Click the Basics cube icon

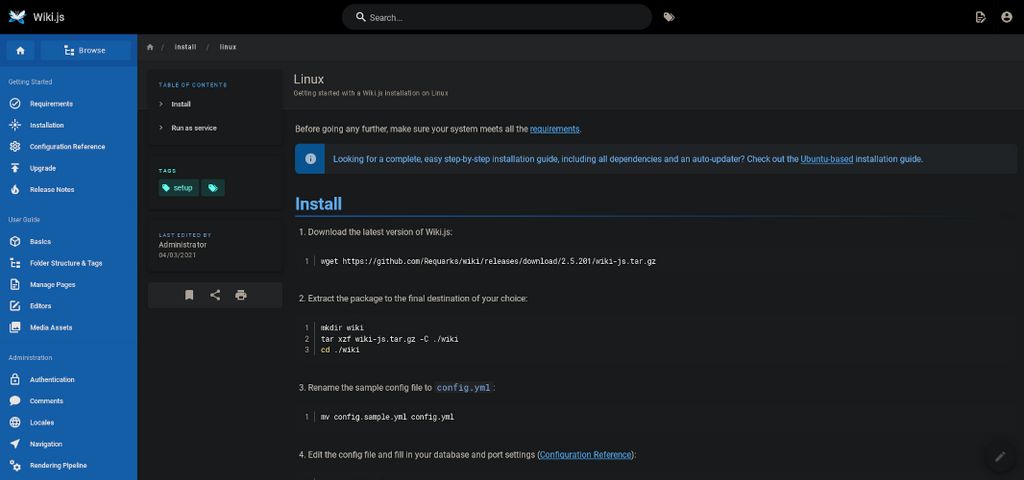click(x=15, y=242)
